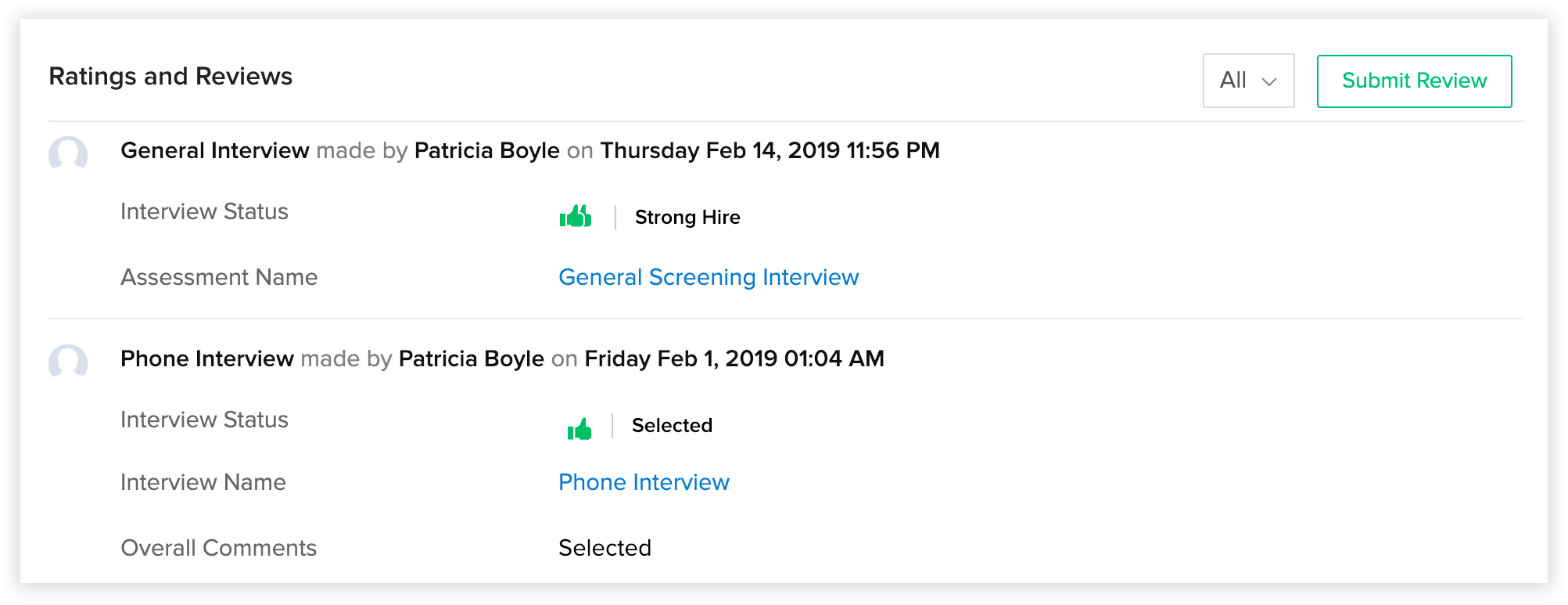Click the Selected status next to thumbs-up
The height and width of the screenshot is (605, 1568).
(x=672, y=425)
